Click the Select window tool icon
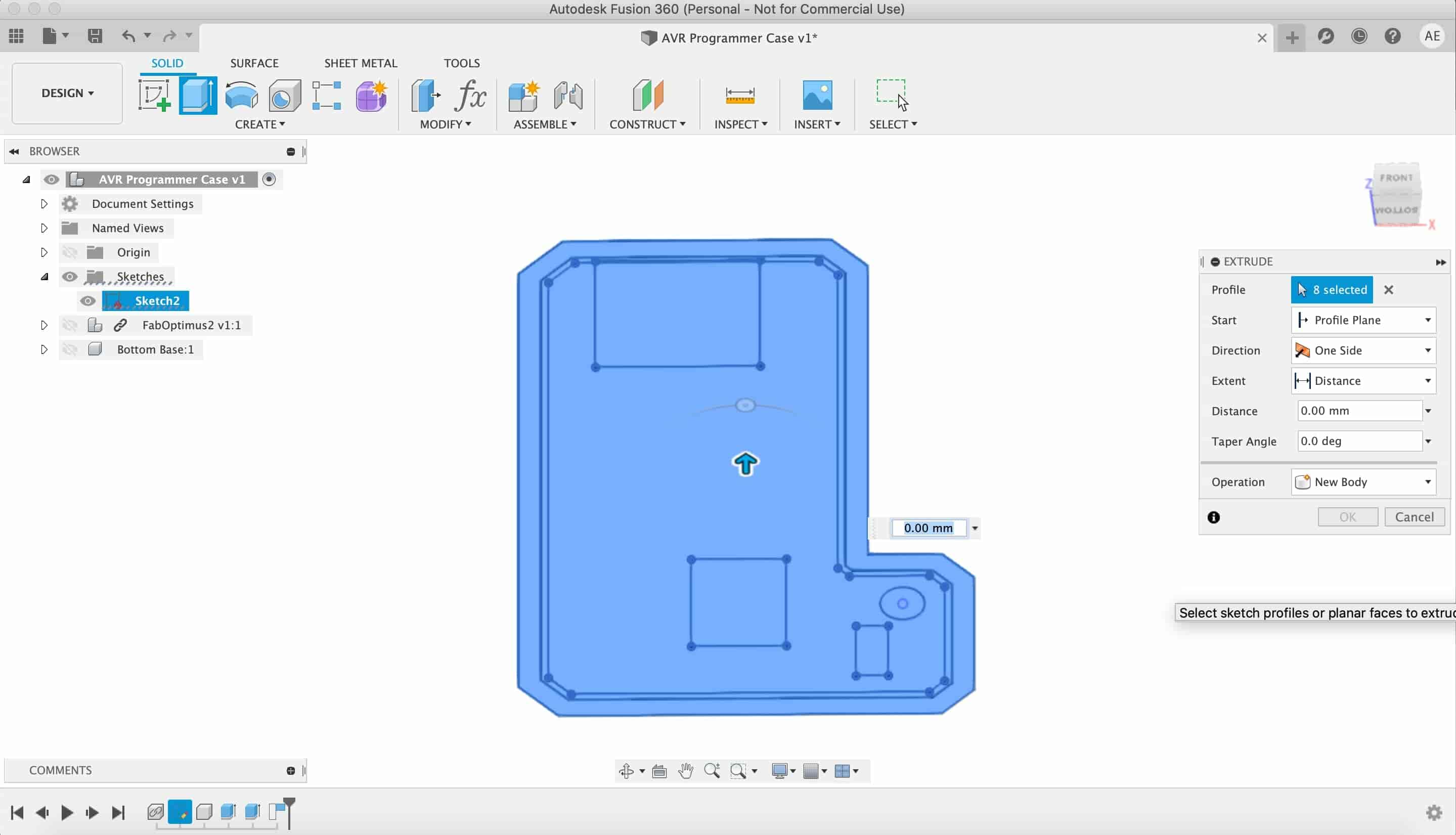1456x835 pixels. 892,95
